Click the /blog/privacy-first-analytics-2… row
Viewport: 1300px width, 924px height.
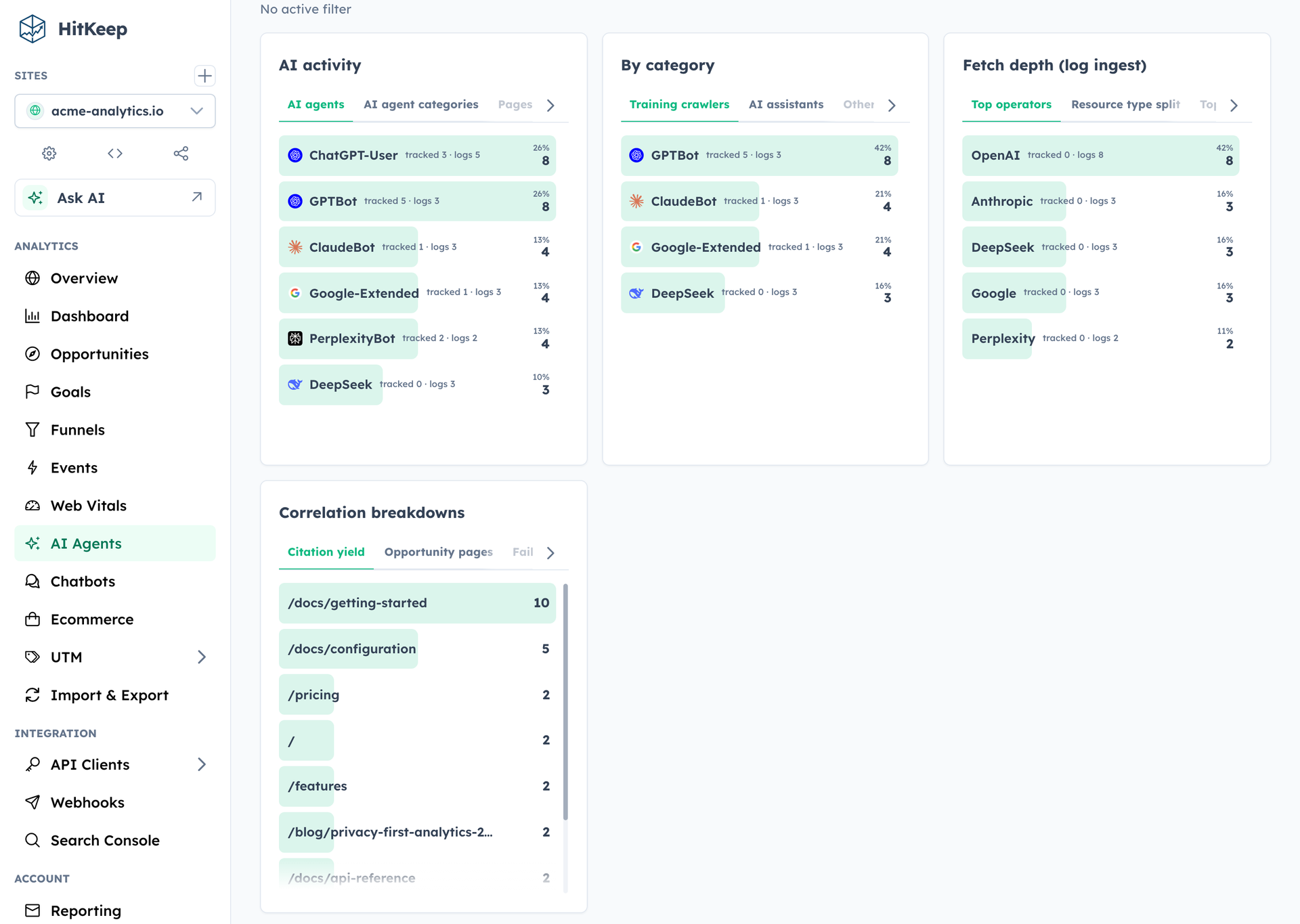click(417, 833)
